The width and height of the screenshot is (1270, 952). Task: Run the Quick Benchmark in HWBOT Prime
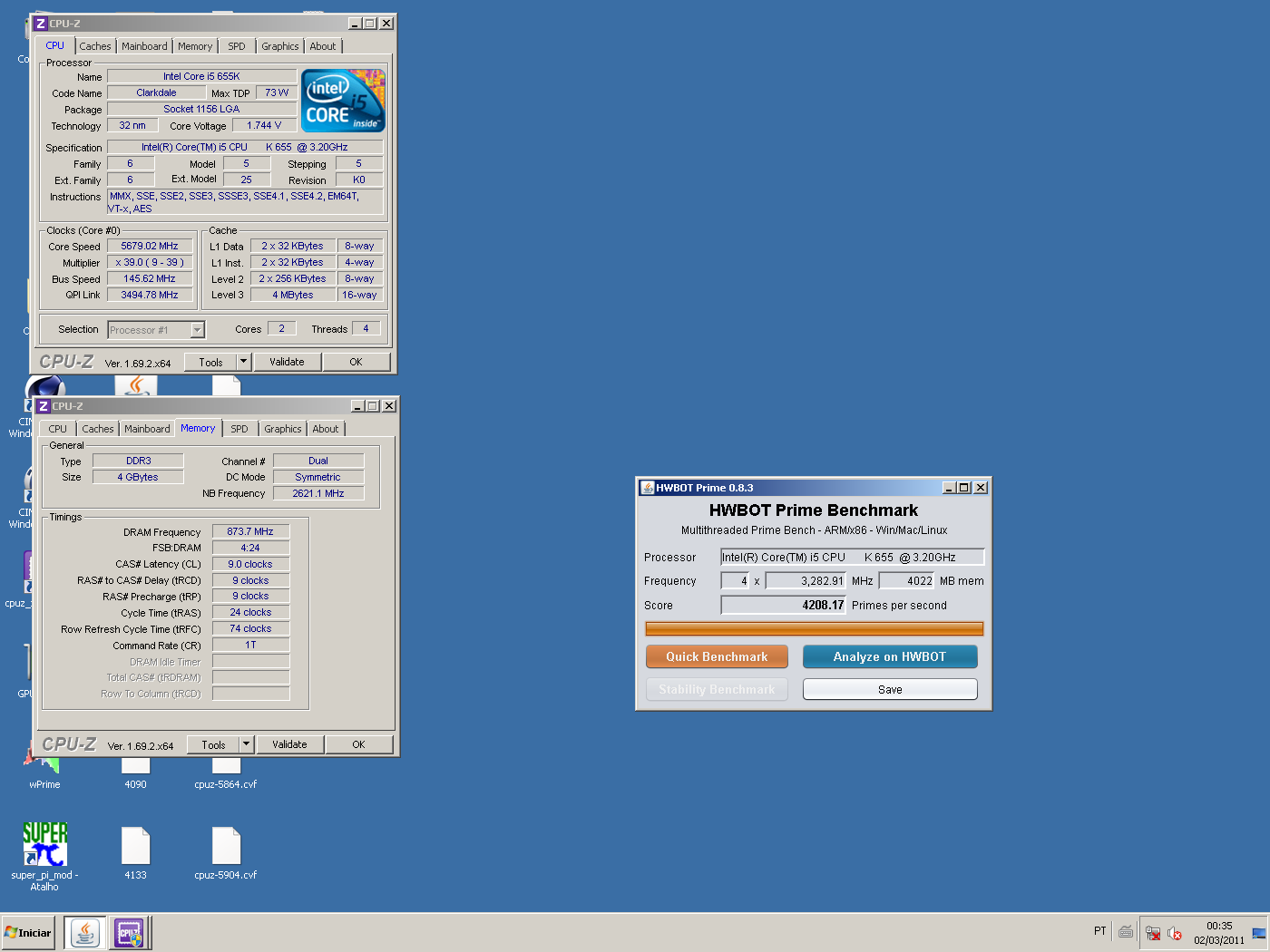[x=717, y=656]
